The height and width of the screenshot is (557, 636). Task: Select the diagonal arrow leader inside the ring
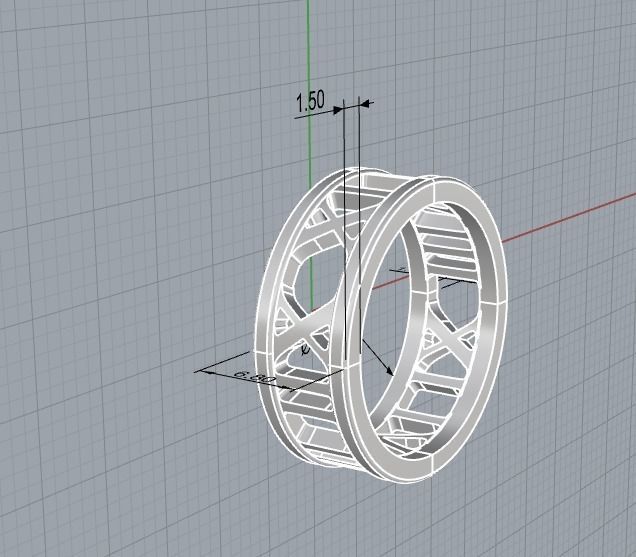pyautogui.click(x=377, y=357)
